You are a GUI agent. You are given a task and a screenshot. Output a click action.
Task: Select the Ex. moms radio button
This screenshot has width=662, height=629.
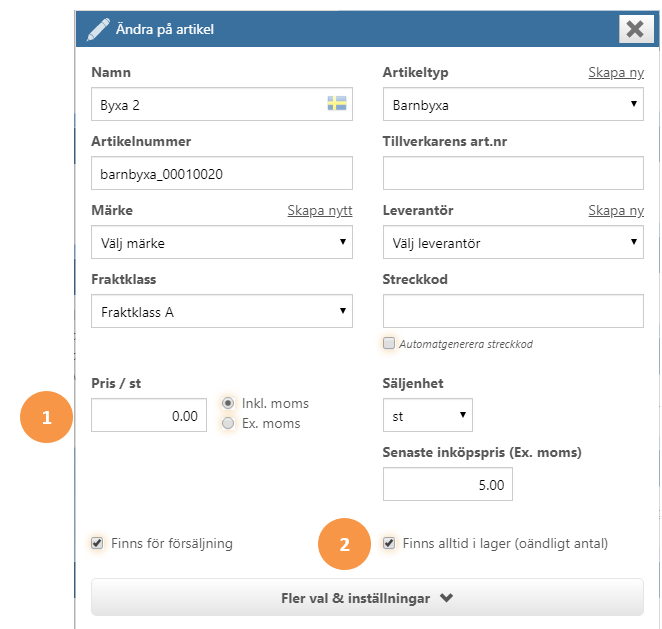228,423
